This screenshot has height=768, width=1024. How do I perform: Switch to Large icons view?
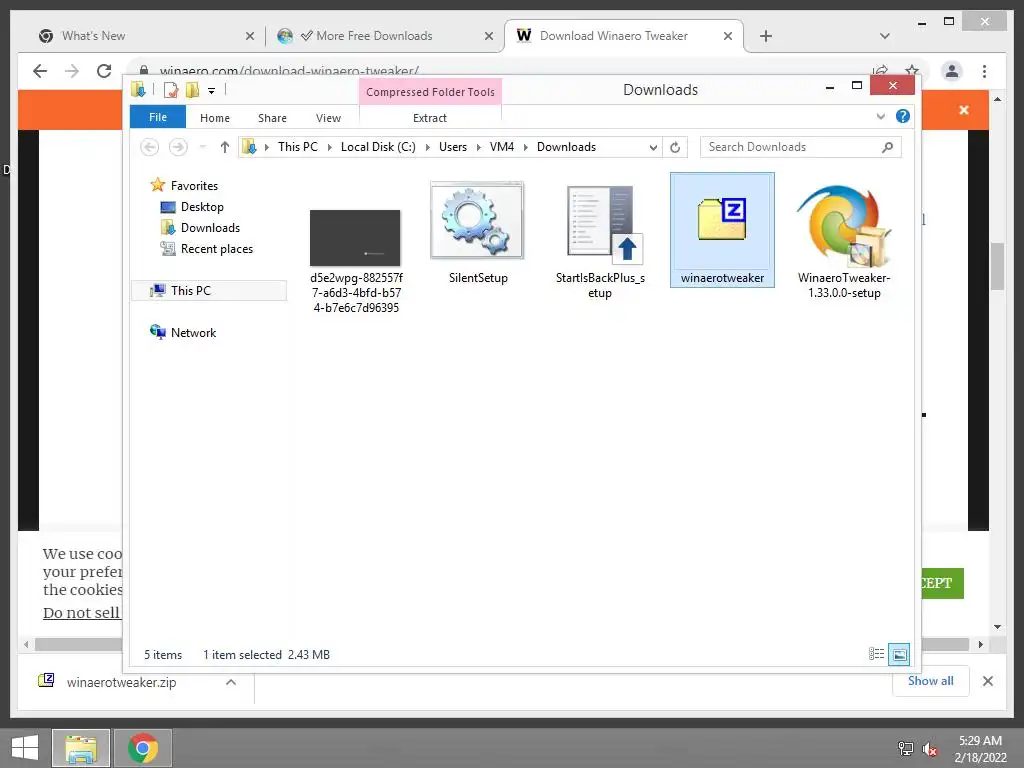(x=899, y=654)
